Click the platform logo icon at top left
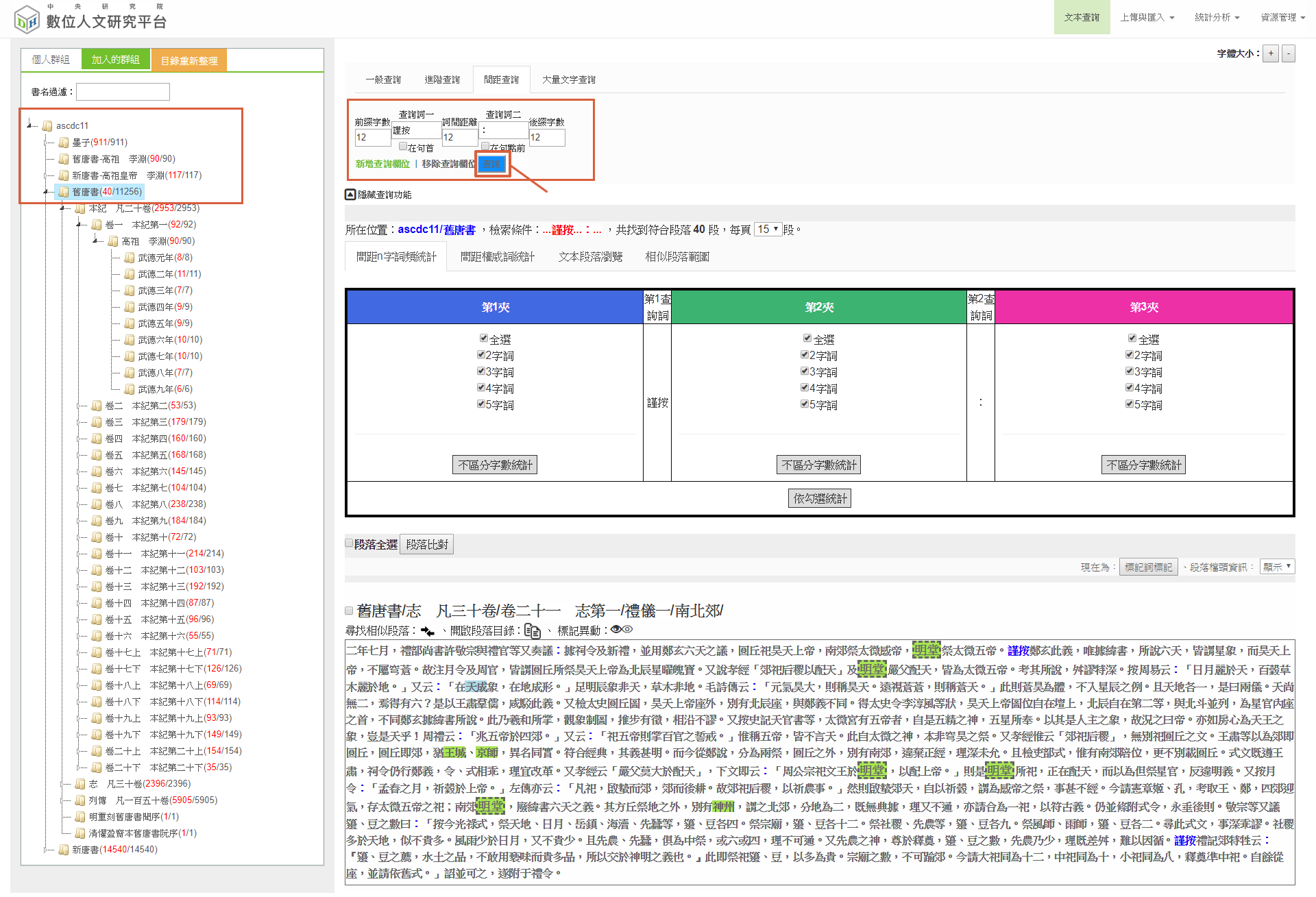The width and height of the screenshot is (1316, 897). (27, 19)
